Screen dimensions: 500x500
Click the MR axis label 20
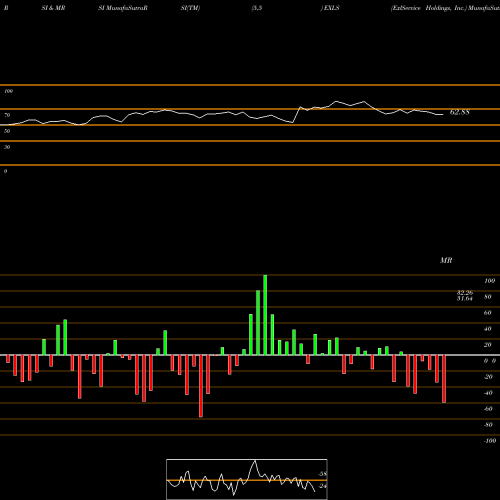coord(487,345)
